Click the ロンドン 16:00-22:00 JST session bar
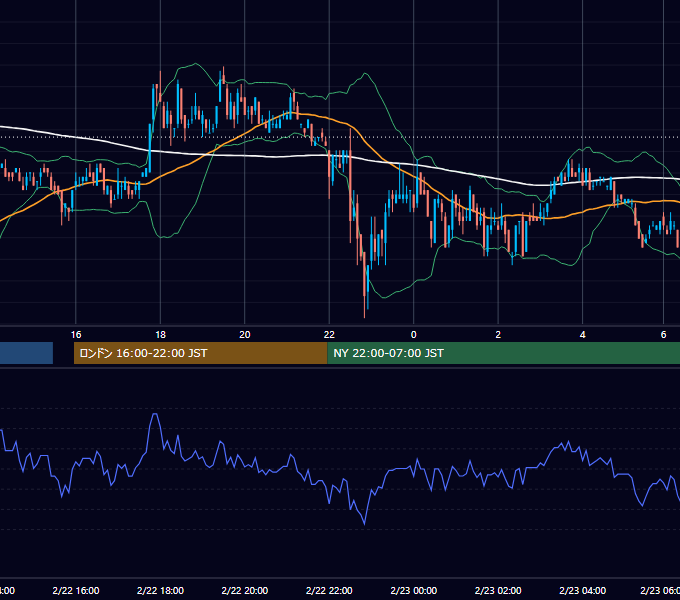The width and height of the screenshot is (680, 600). 200,353
